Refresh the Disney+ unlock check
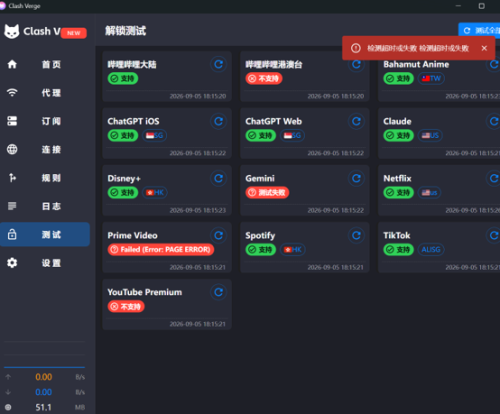This screenshot has height=414, width=500. (219, 178)
